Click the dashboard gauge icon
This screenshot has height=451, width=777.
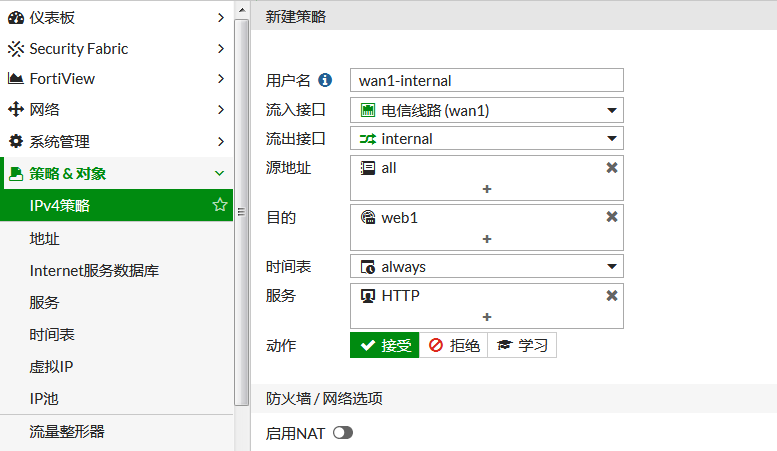coord(15,18)
